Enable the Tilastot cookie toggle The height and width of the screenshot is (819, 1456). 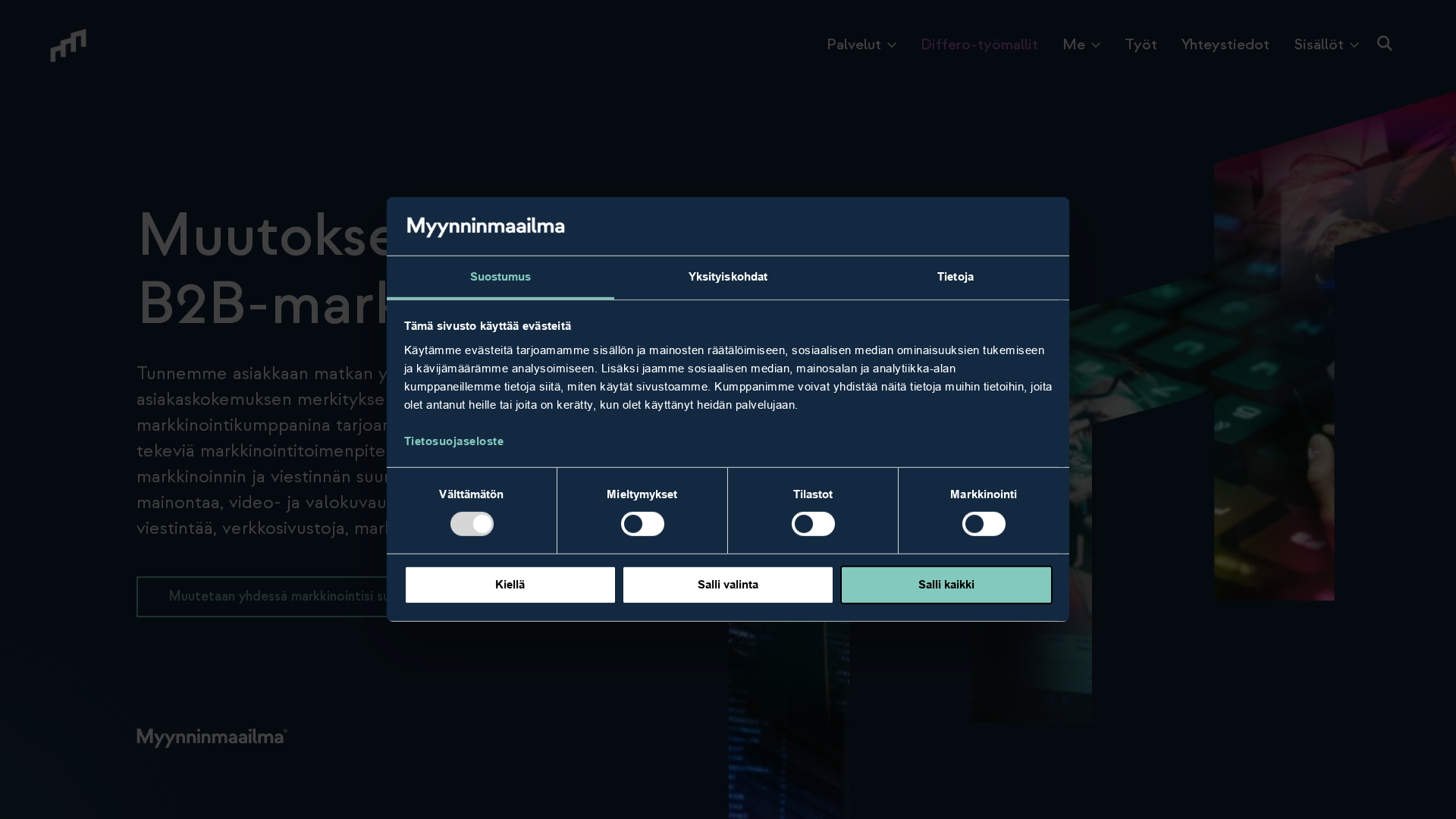pos(813,524)
